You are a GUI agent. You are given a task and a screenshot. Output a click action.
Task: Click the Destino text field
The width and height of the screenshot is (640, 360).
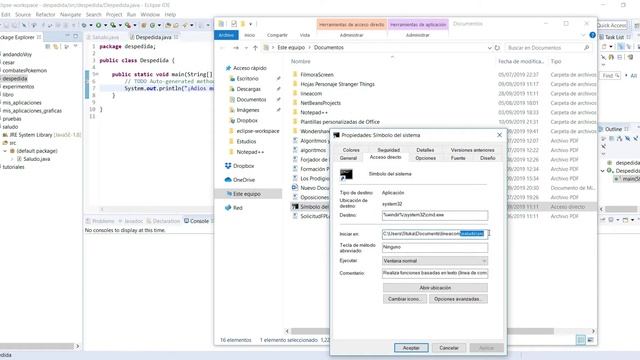tap(435, 215)
